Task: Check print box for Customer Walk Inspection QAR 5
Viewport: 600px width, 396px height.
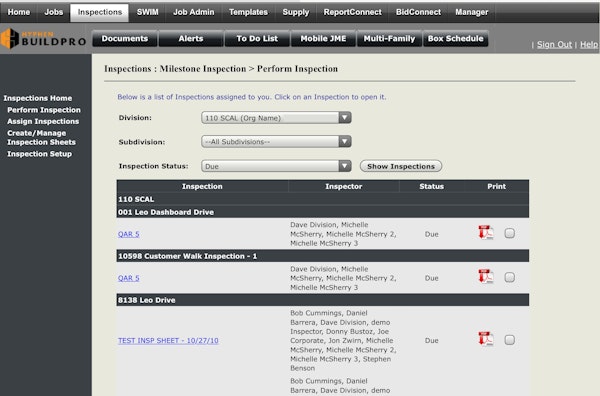Action: [x=509, y=277]
